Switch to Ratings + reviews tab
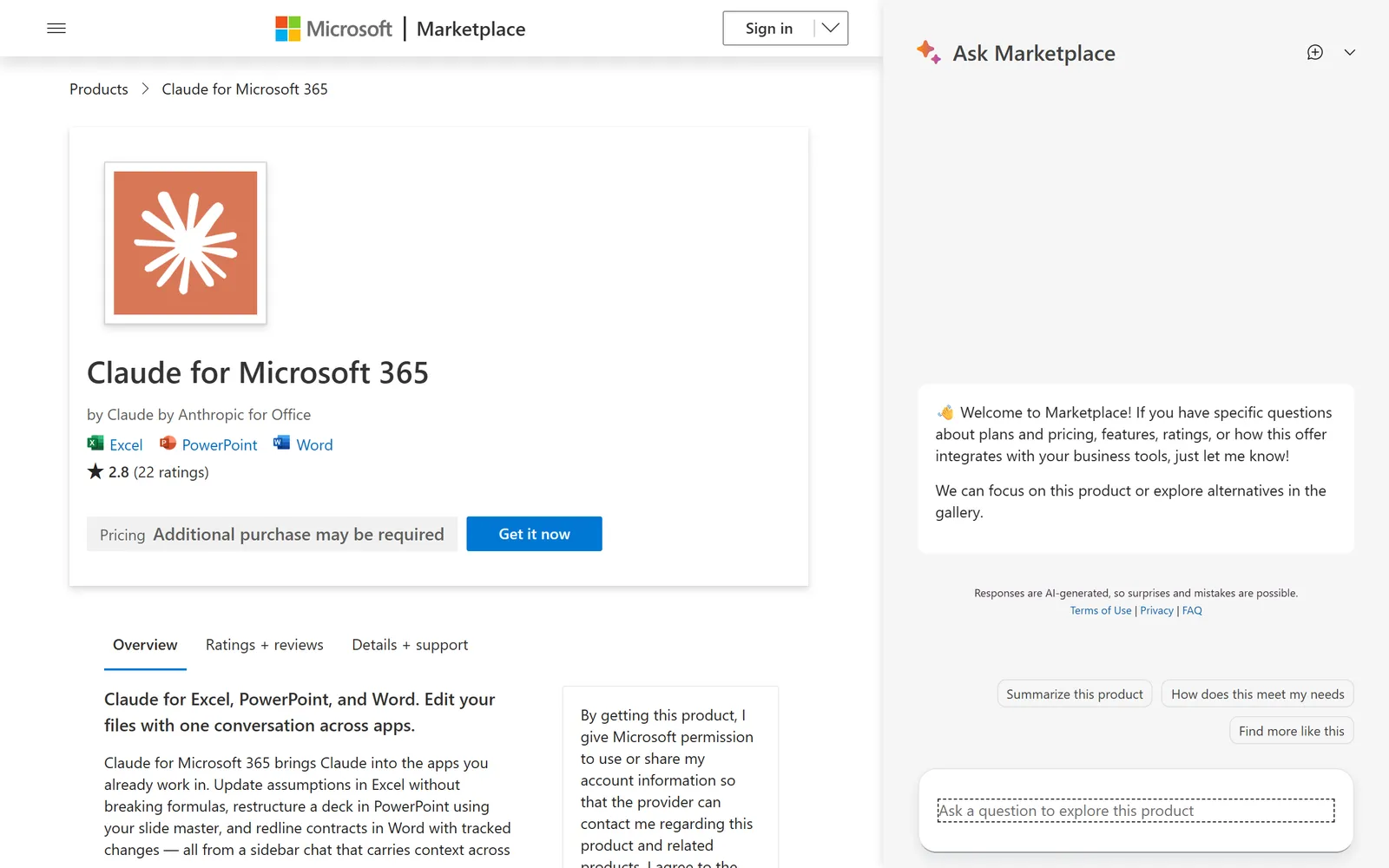This screenshot has width=1389, height=868. pyautogui.click(x=265, y=645)
